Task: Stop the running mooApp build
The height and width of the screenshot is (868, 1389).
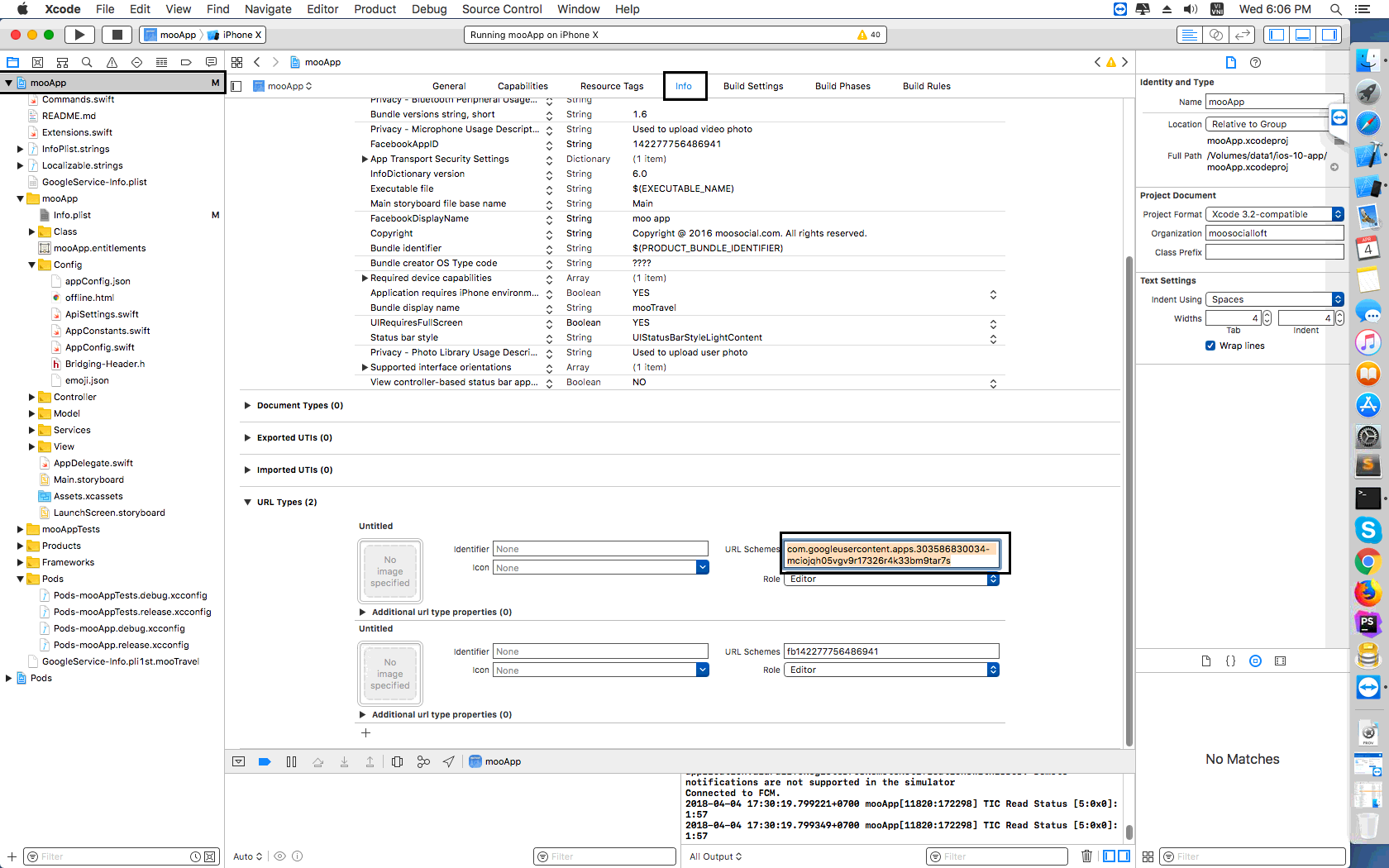Action: pos(117,35)
